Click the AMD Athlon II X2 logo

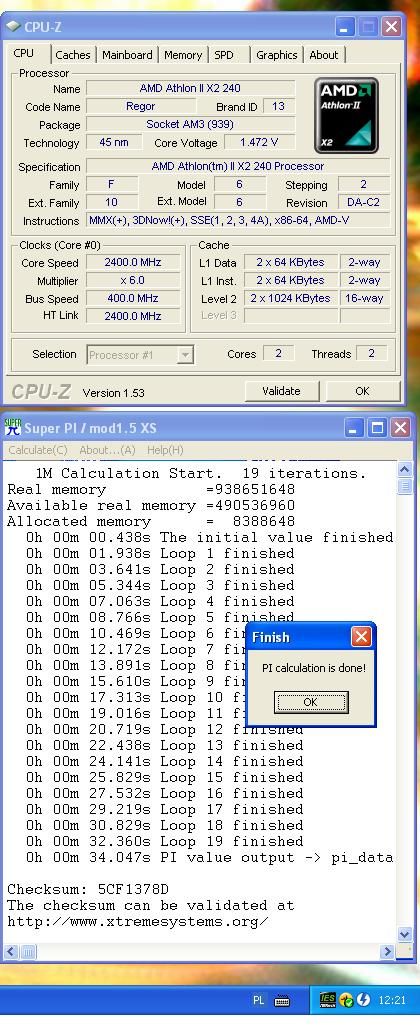(346, 116)
